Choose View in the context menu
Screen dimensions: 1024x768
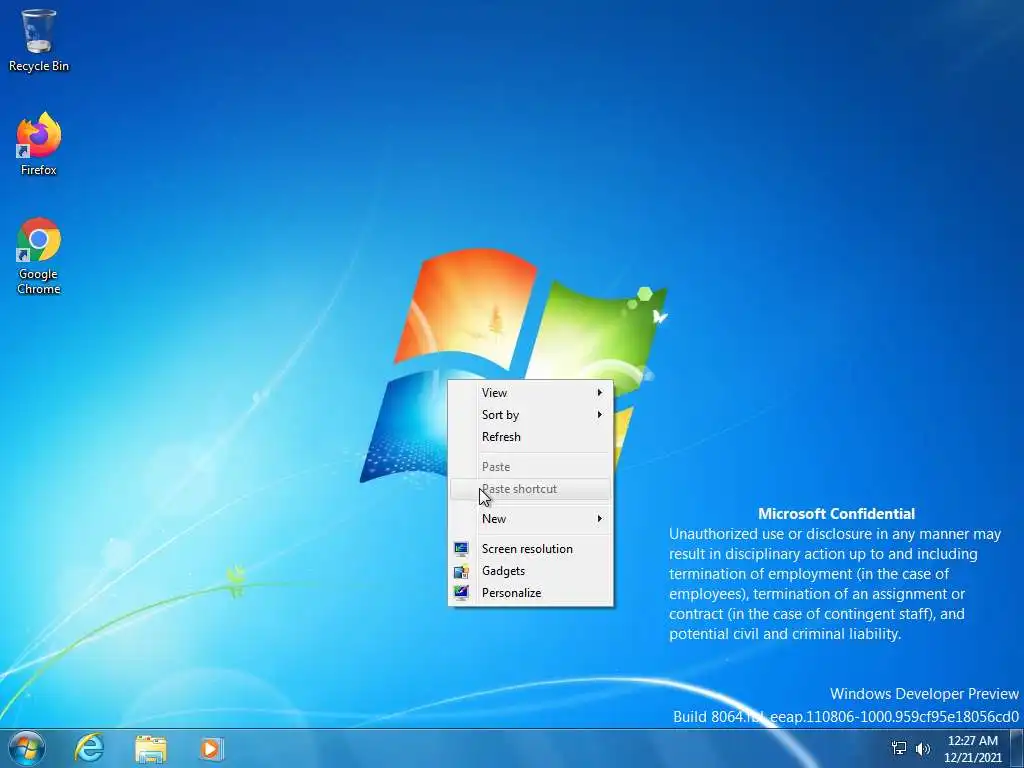point(530,392)
